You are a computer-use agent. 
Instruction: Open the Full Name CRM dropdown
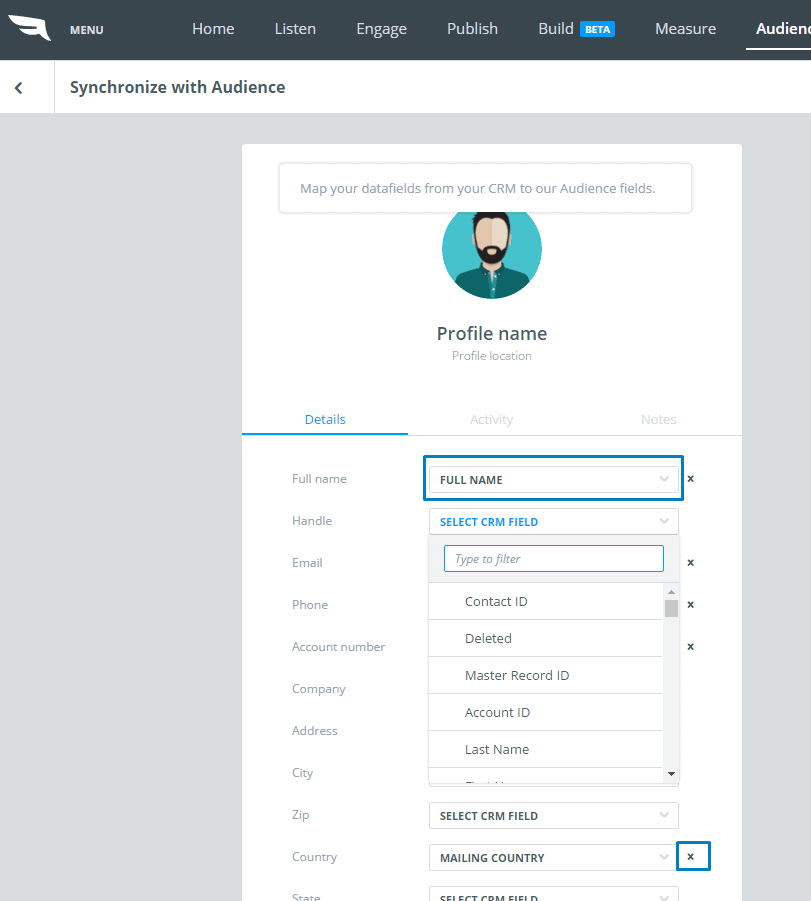(554, 479)
